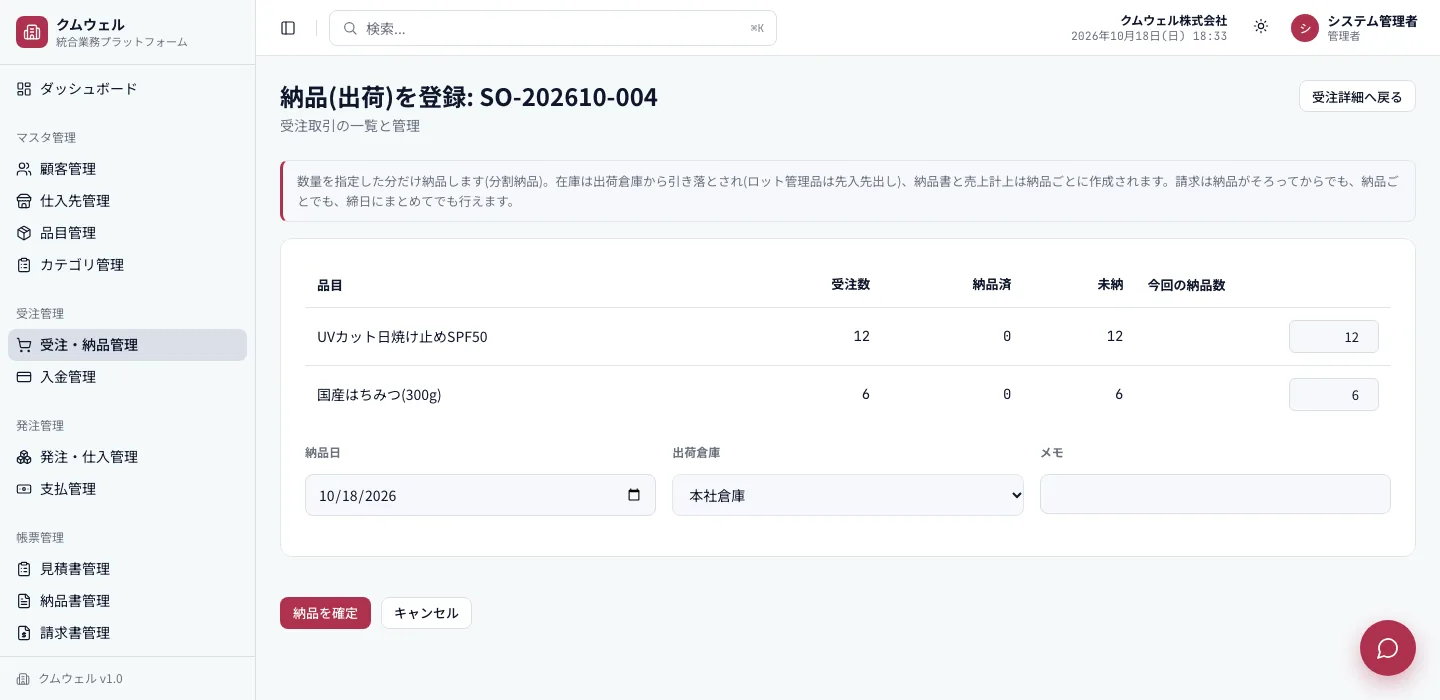
Task: Open the システム管理者 avatar
Action: tap(1305, 28)
